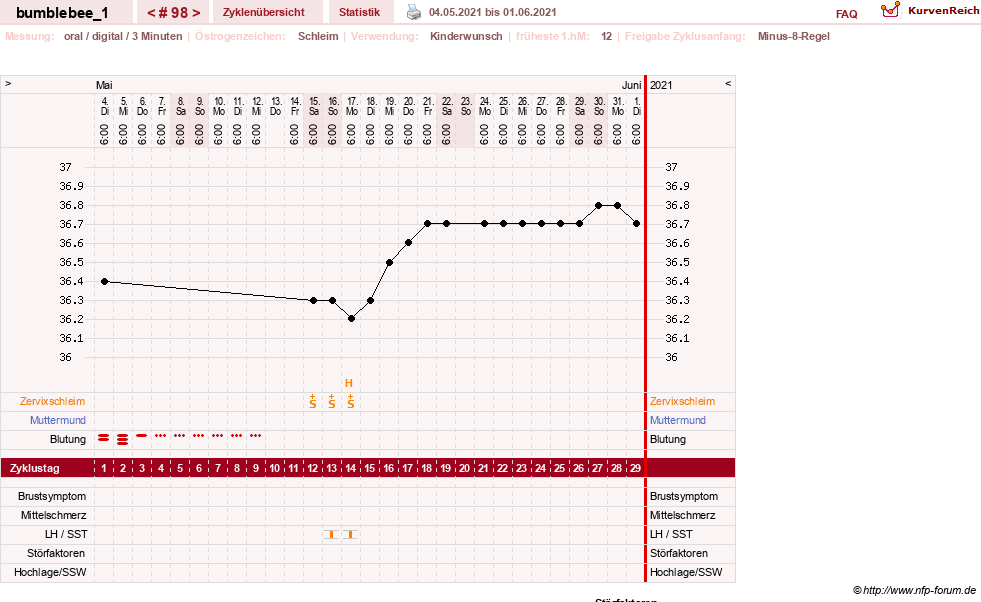Click date header 1. Di in June
Viewport: 981px width, 602px height.
click(x=636, y=106)
